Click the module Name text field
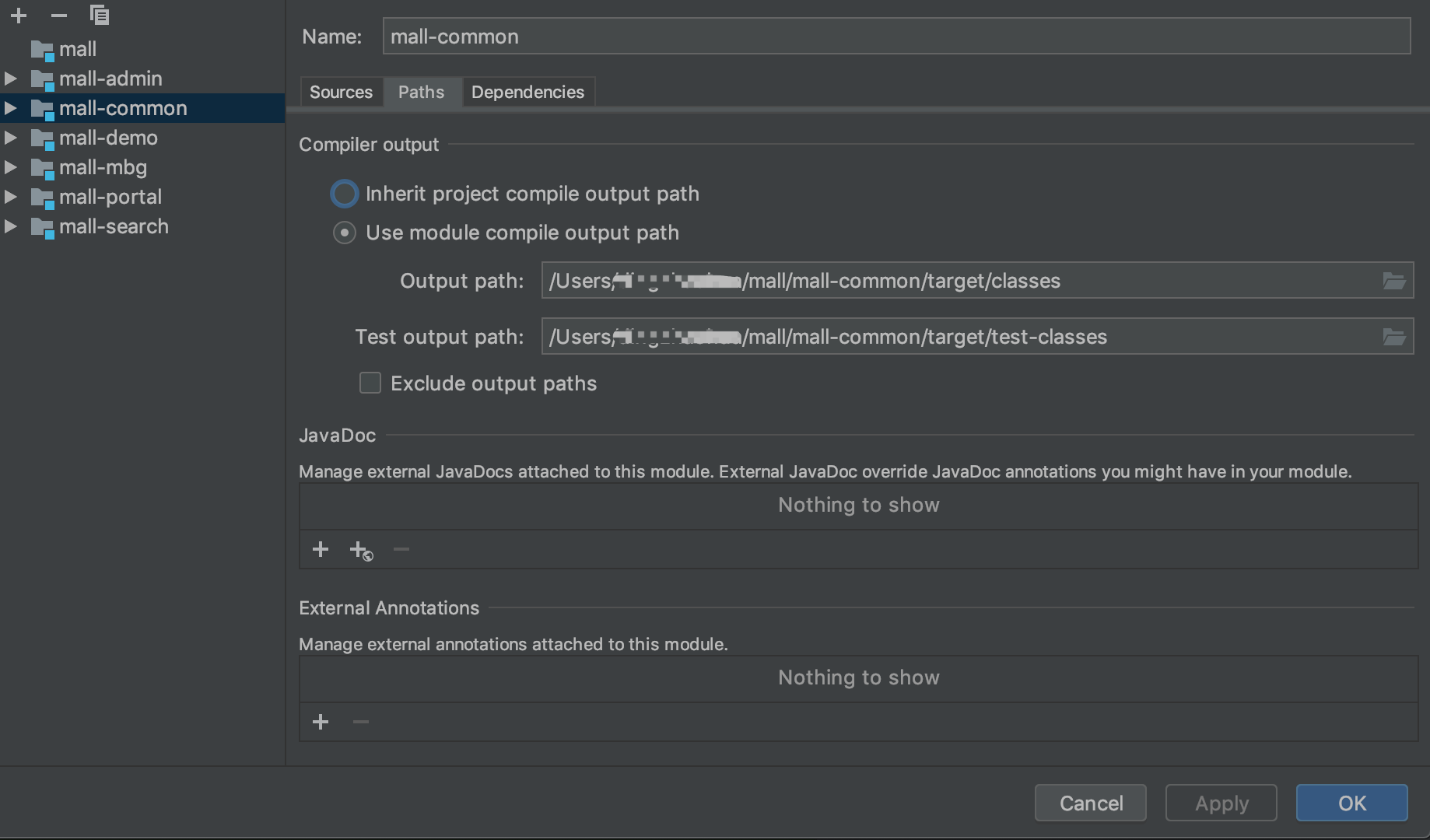 point(896,37)
